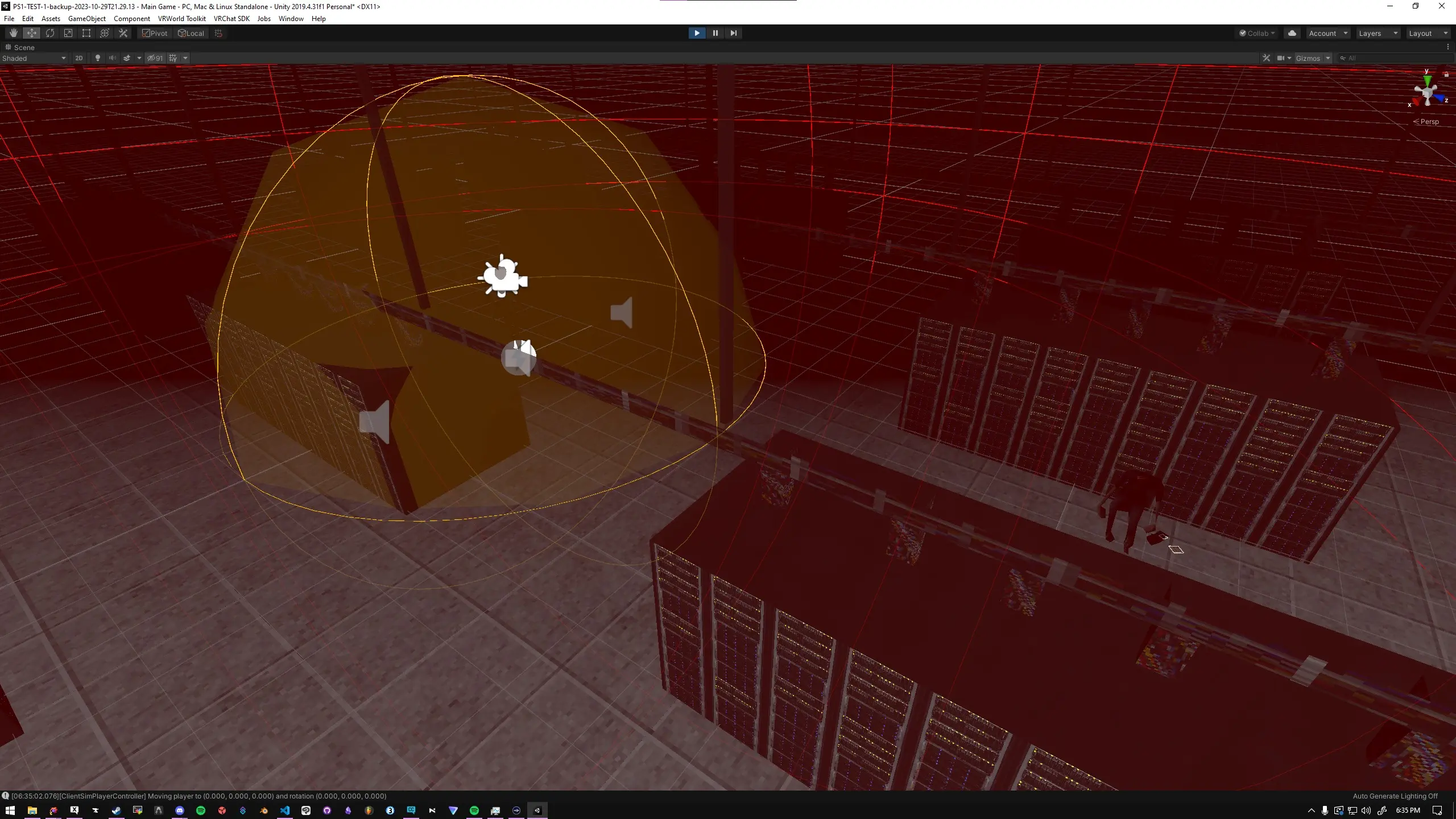The height and width of the screenshot is (819, 1456).
Task: Click the green Y axis on orientation gizmo
Action: point(1427,80)
